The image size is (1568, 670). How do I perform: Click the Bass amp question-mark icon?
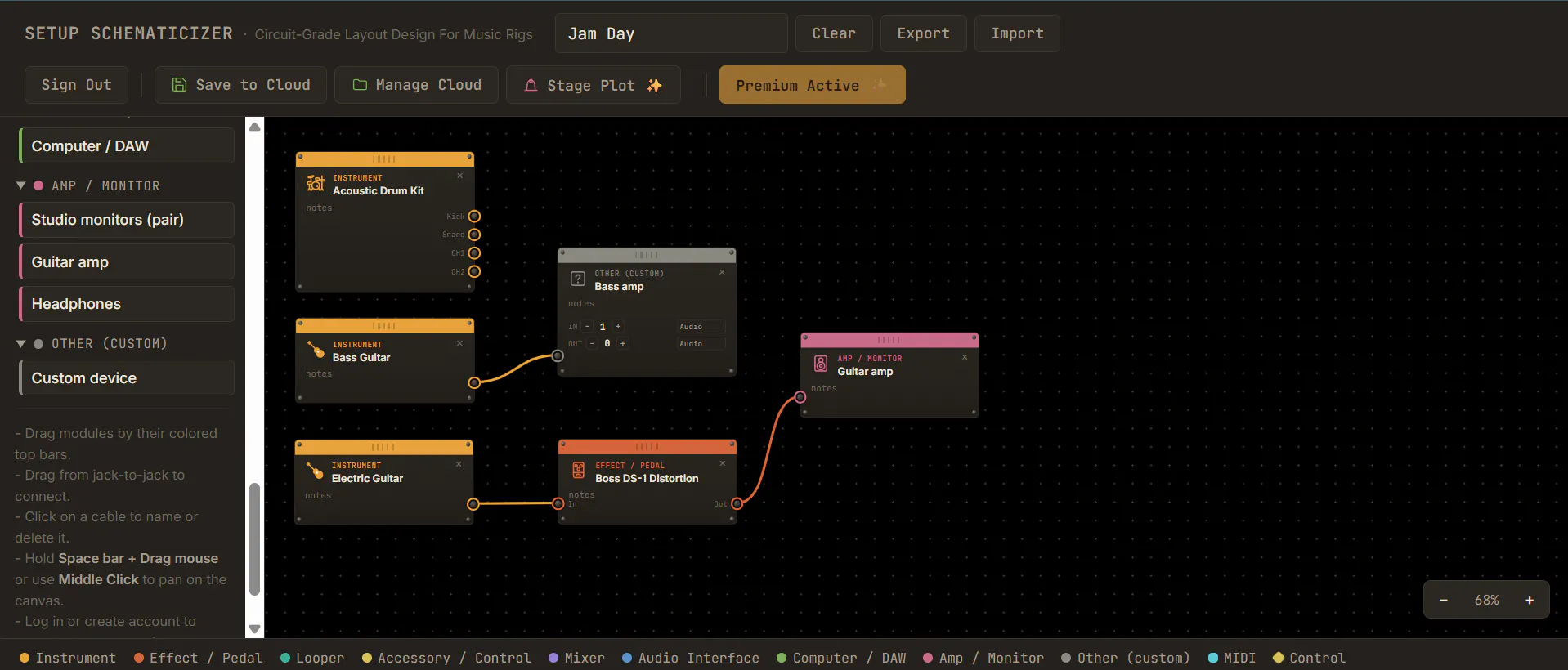tap(578, 279)
